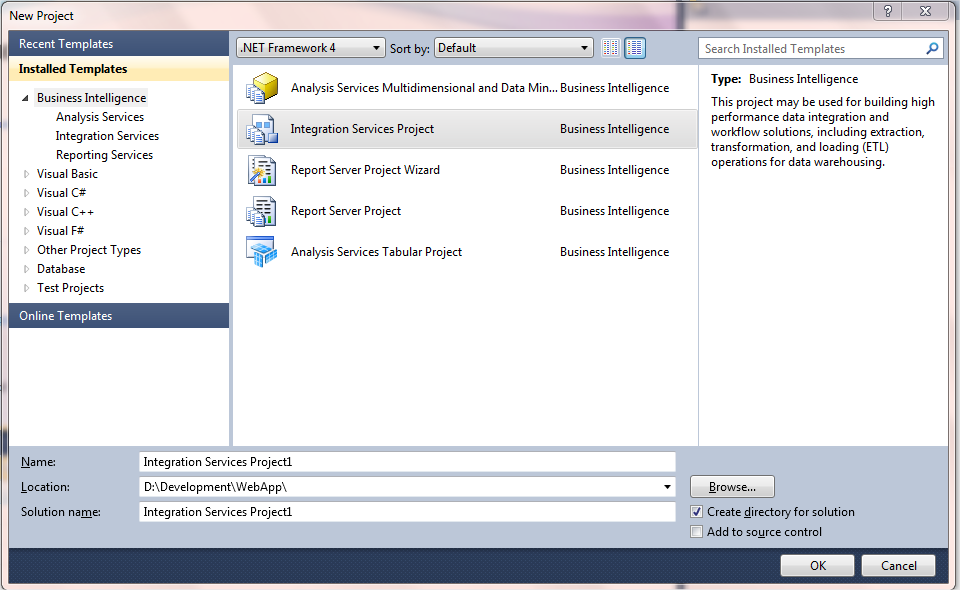The image size is (960, 590).
Task: Switch to small icons view
Action: coord(611,48)
